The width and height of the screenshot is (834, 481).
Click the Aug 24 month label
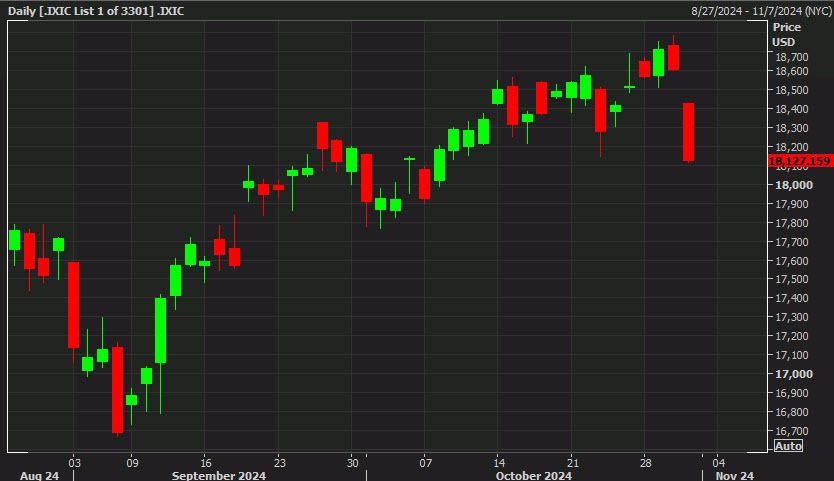click(39, 475)
